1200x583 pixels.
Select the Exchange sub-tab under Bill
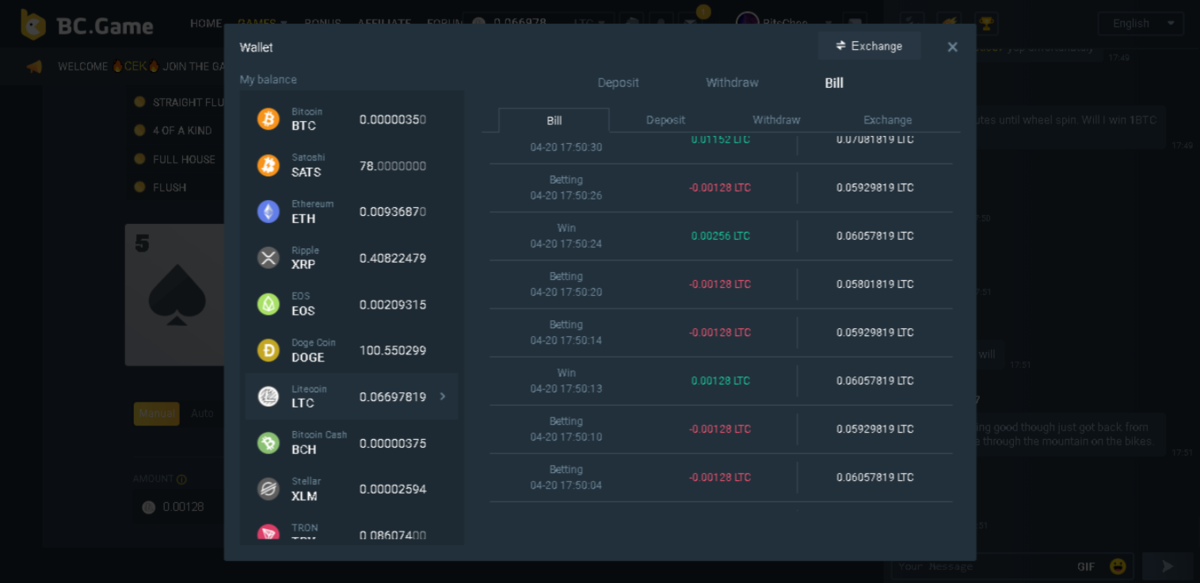pos(887,120)
